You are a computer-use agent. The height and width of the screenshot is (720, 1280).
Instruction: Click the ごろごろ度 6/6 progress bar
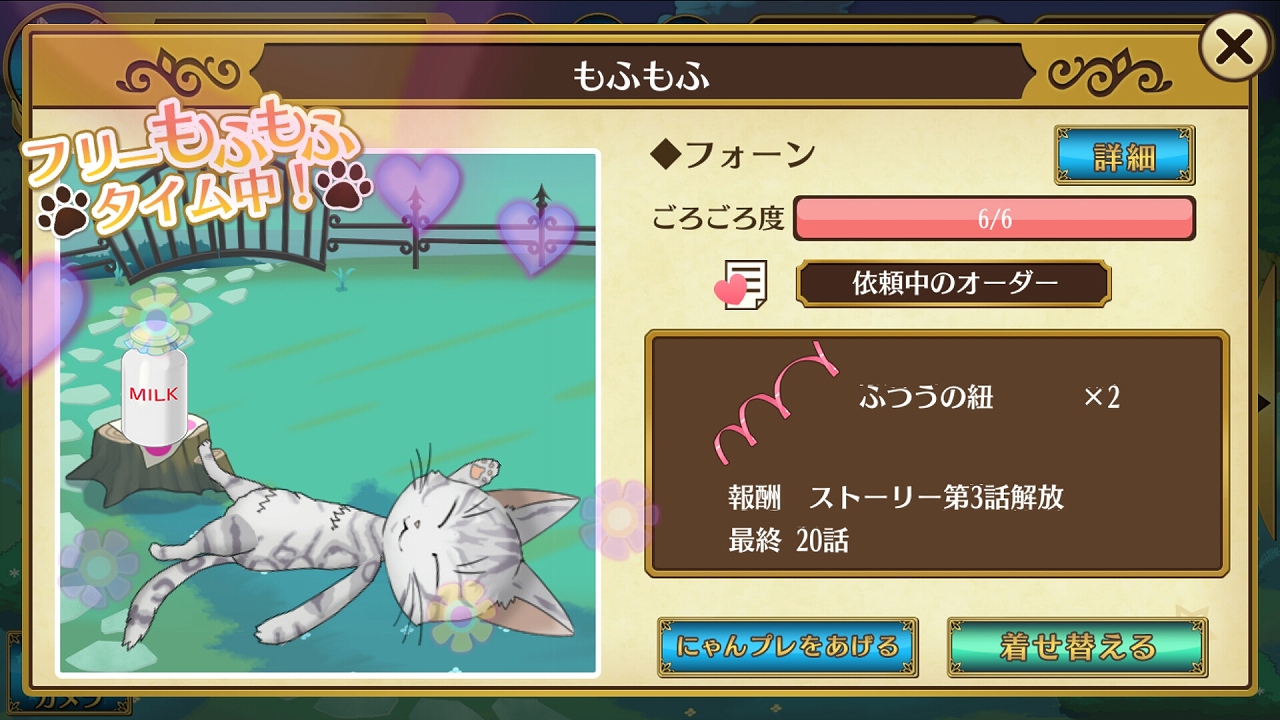[994, 219]
